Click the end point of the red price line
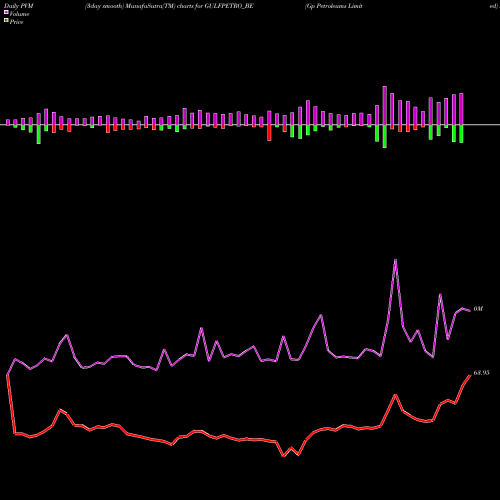Viewport: 500px width, 500px height. tap(470, 375)
